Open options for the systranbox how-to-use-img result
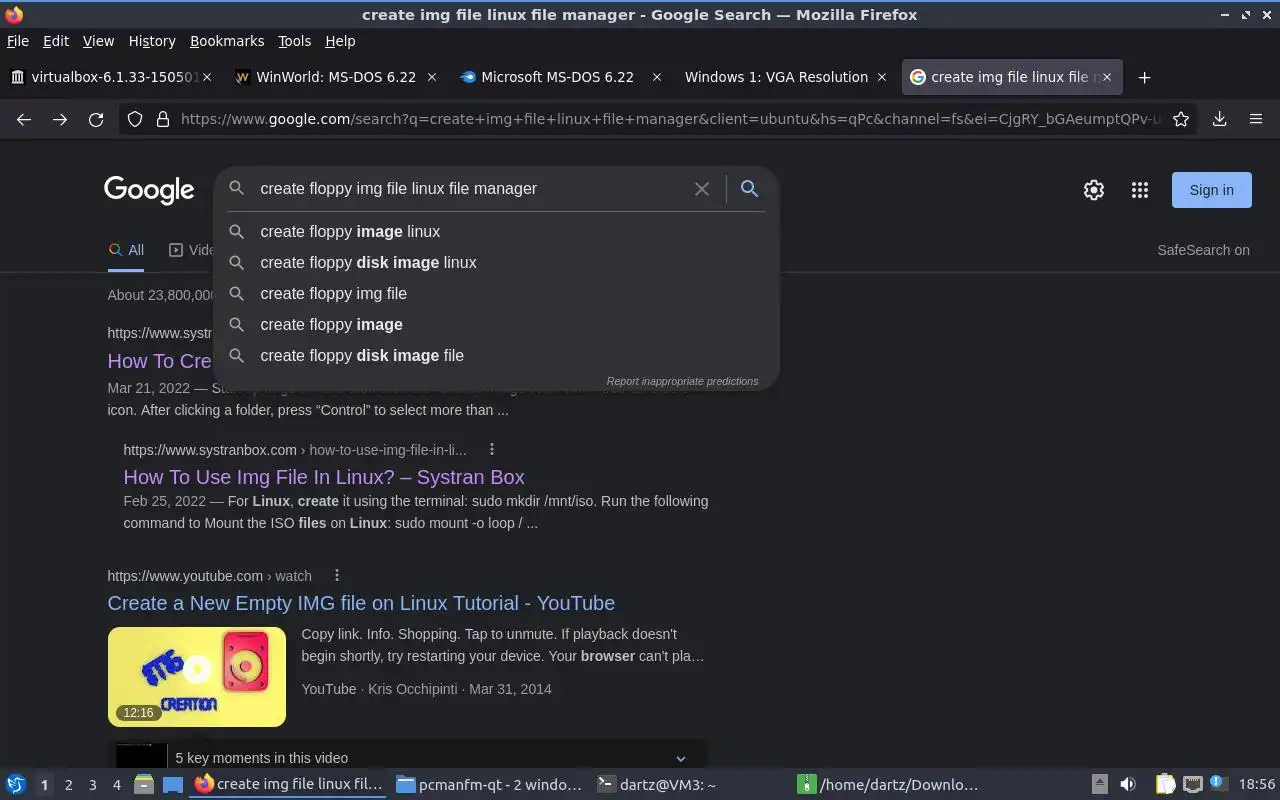 491,449
